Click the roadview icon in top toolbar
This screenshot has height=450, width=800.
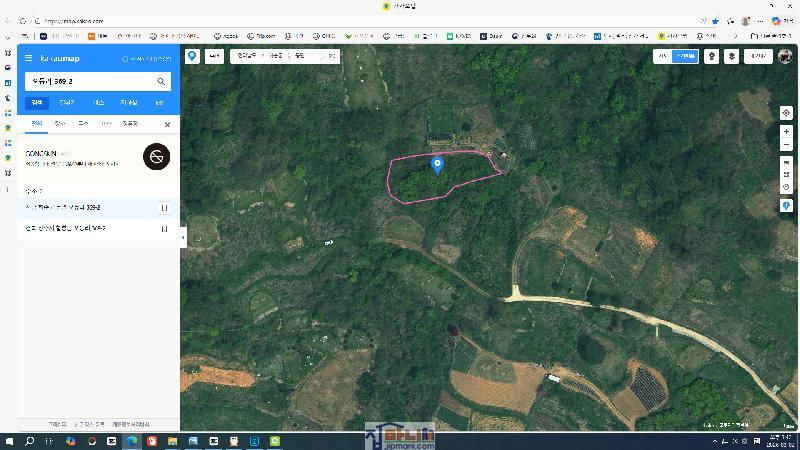(711, 57)
